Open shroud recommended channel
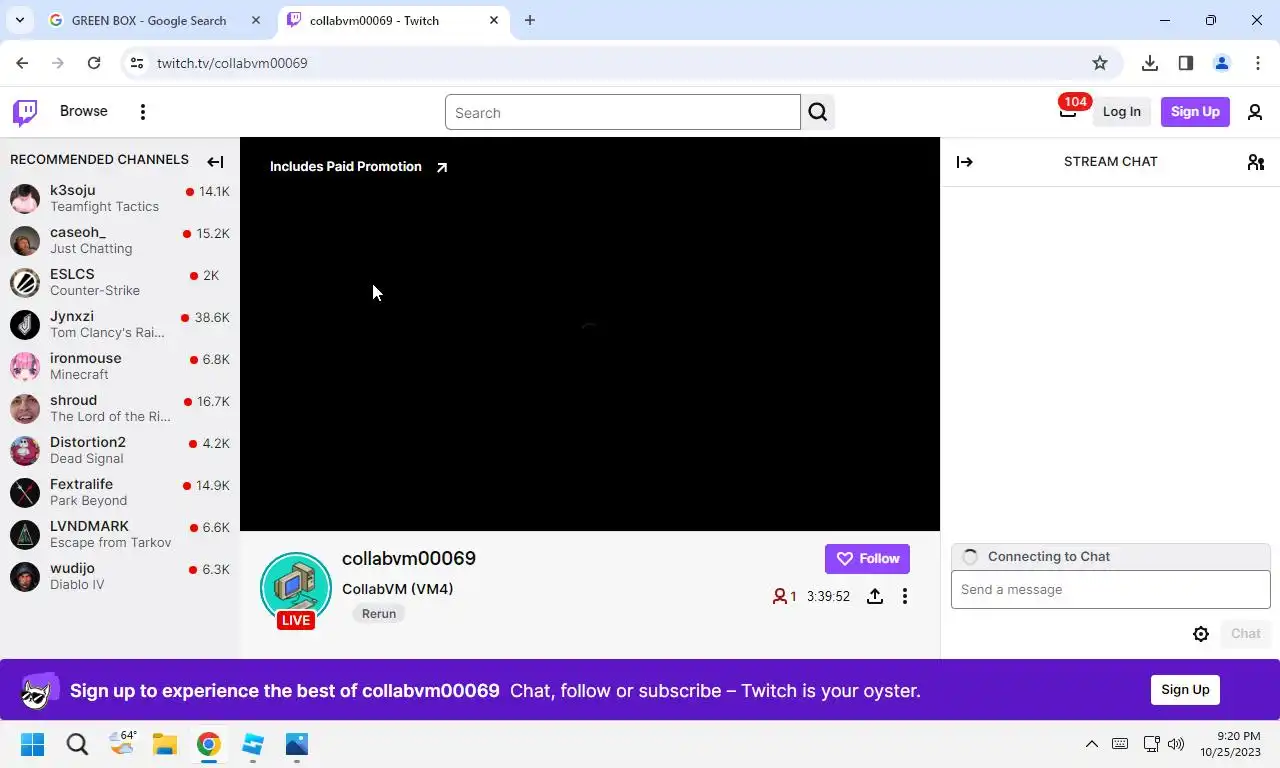Image resolution: width=1280 pixels, height=768 pixels. click(x=120, y=408)
